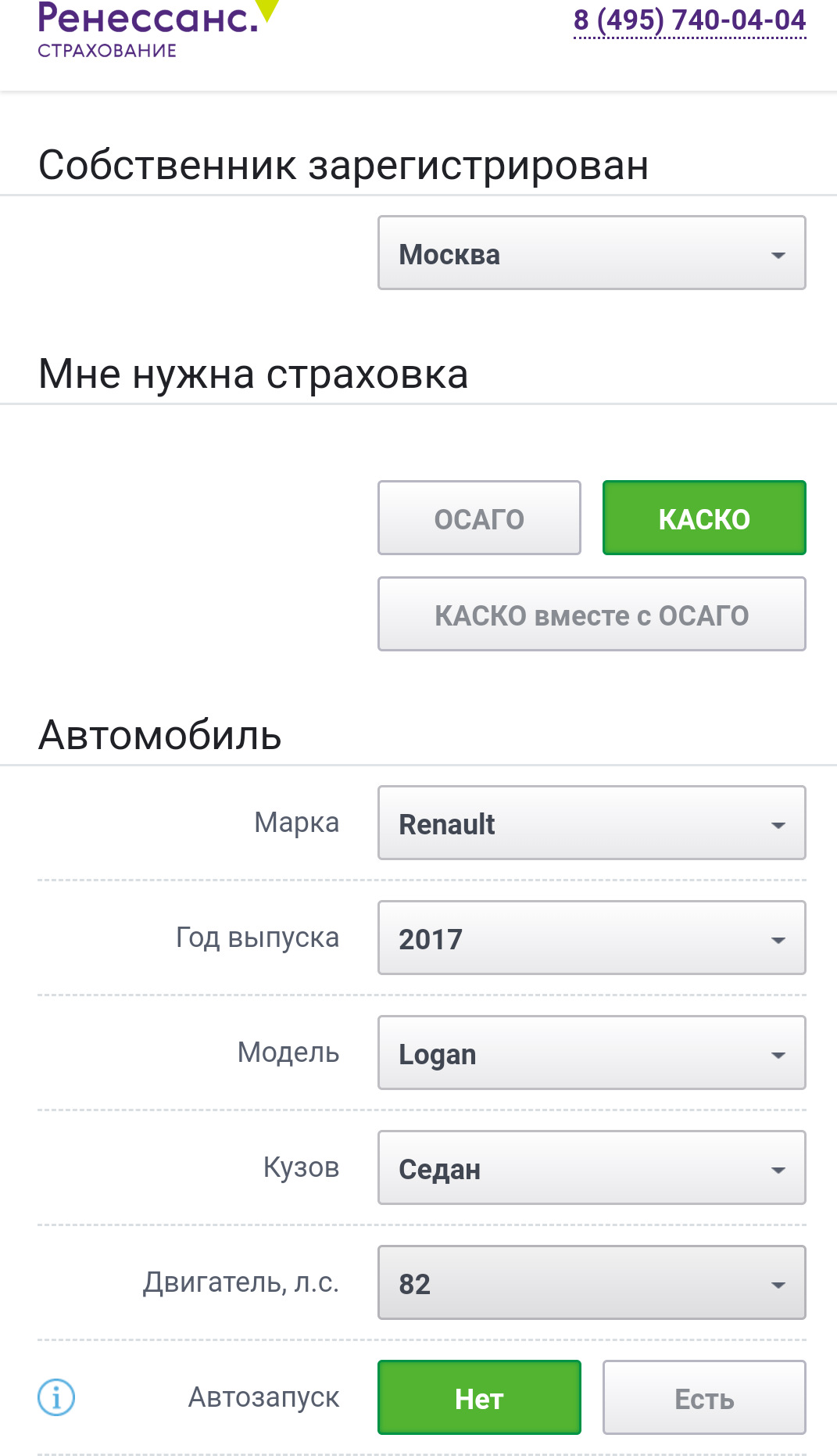This screenshot has width=837, height=1456.
Task: Expand the Кузов dropdown showing Седан
Action: [x=591, y=1168]
